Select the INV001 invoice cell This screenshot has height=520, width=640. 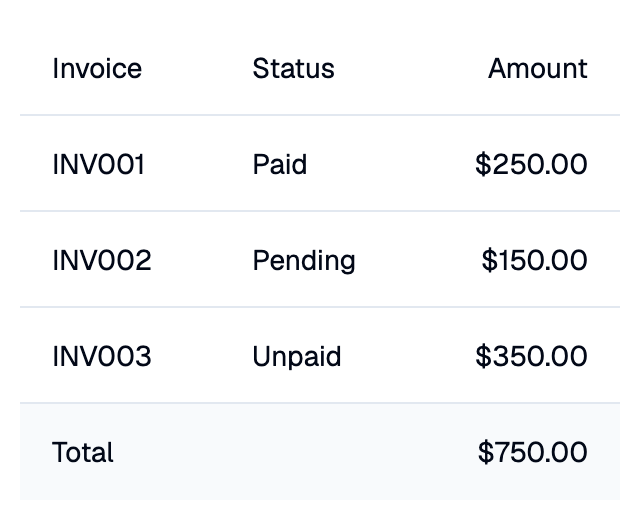[x=98, y=164]
